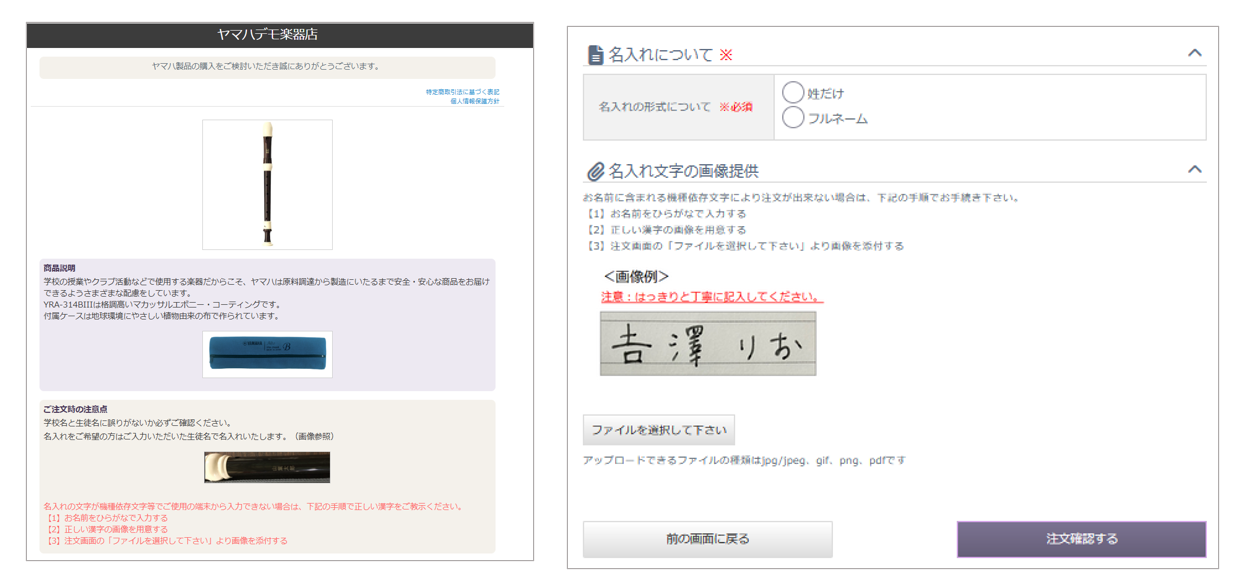Click the ファイルを選択して下さい button
Viewport: 1250px width, 585px height.
point(659,430)
